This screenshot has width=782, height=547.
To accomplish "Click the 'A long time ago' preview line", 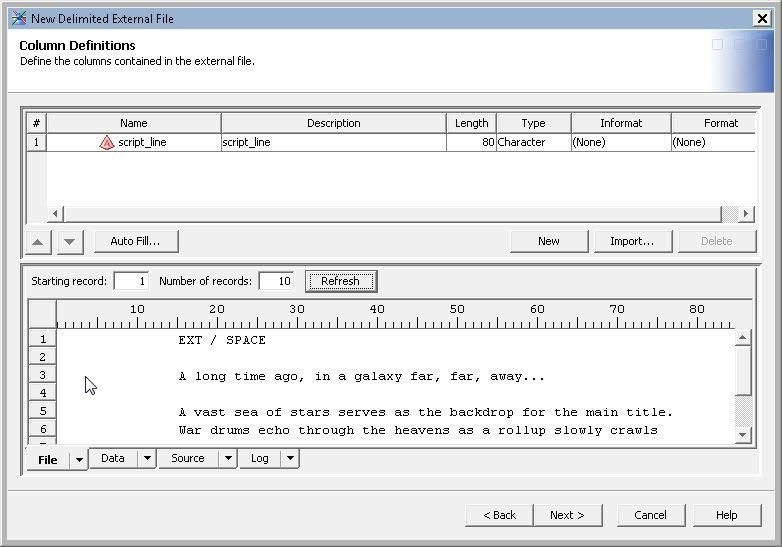I will (362, 376).
